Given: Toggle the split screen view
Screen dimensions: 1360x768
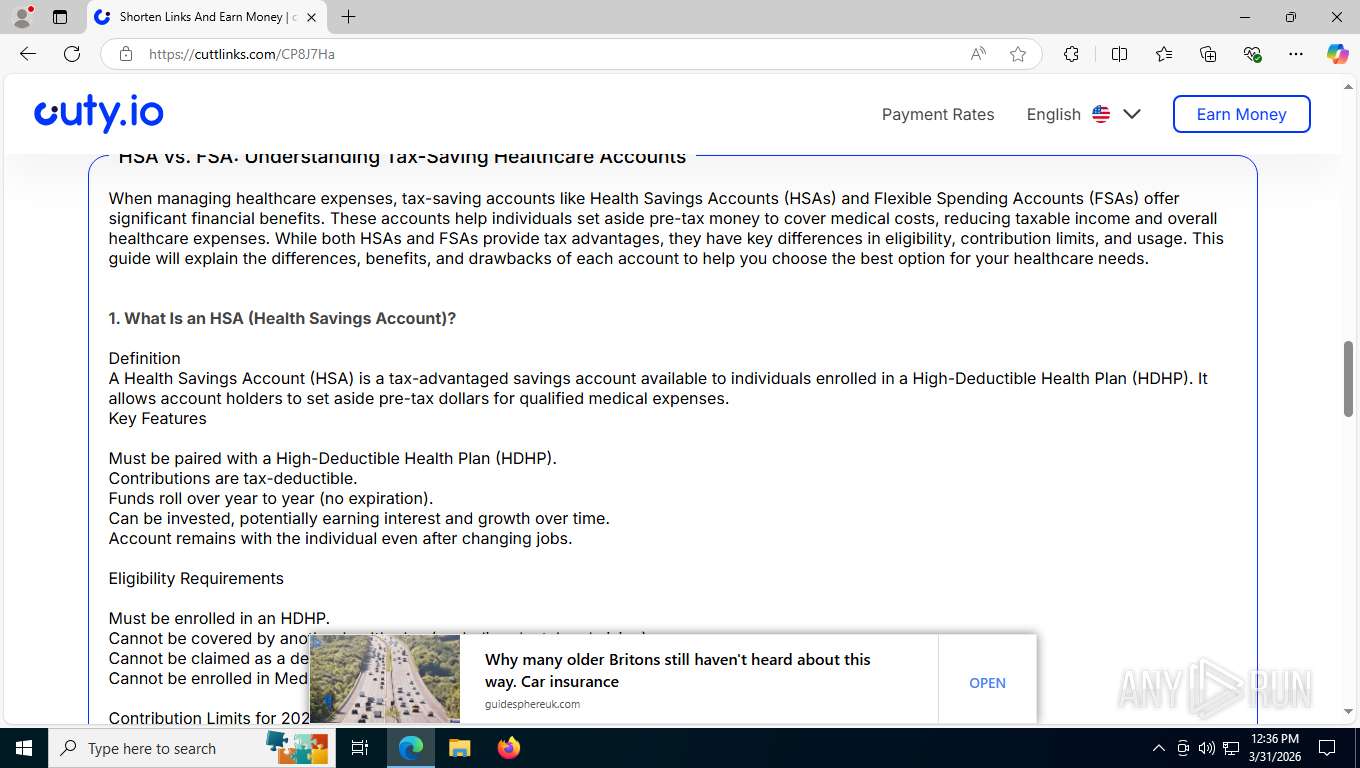Looking at the screenshot, I should (x=1119, y=54).
